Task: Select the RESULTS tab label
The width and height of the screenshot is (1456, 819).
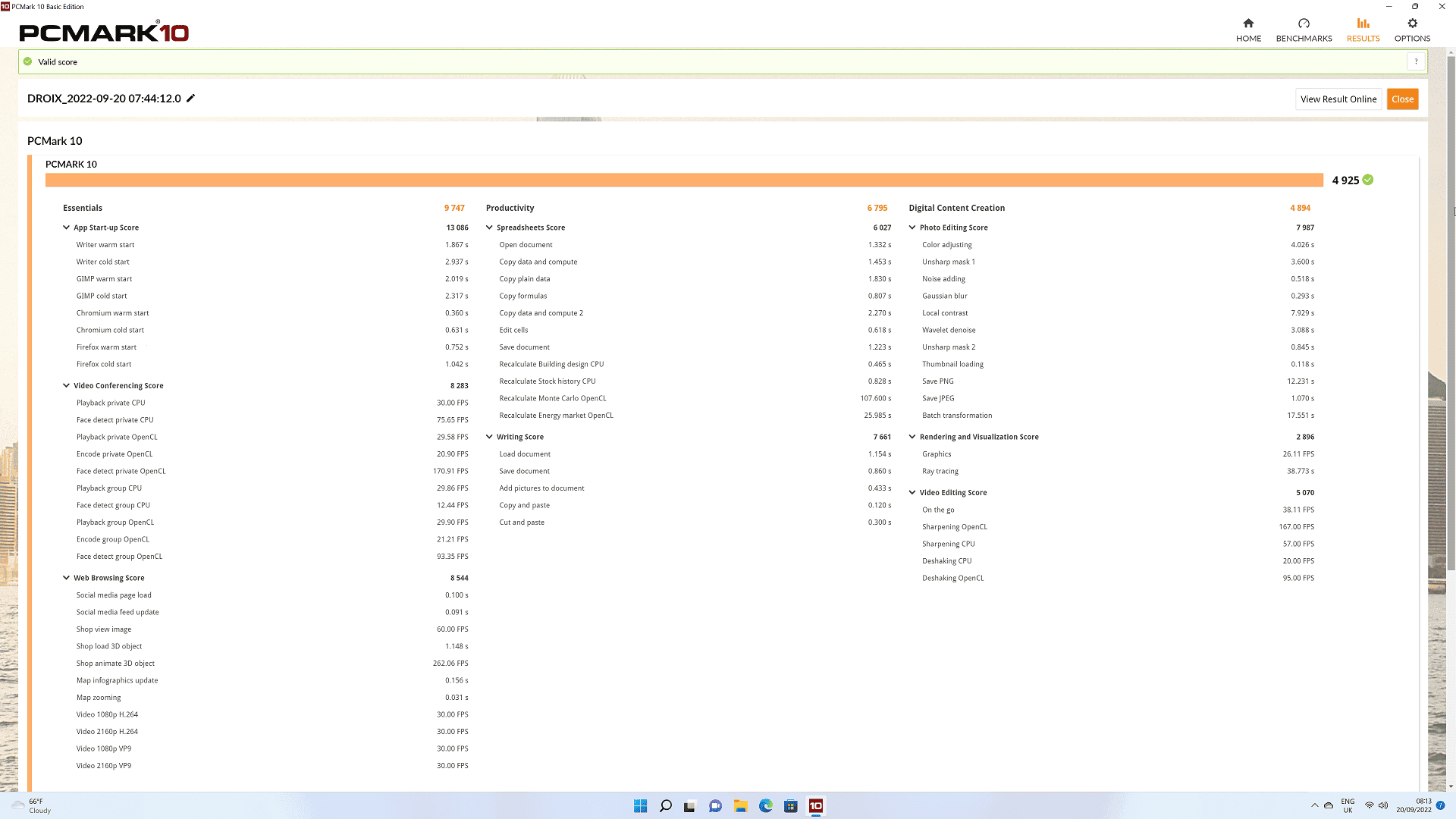Action: click(1363, 39)
